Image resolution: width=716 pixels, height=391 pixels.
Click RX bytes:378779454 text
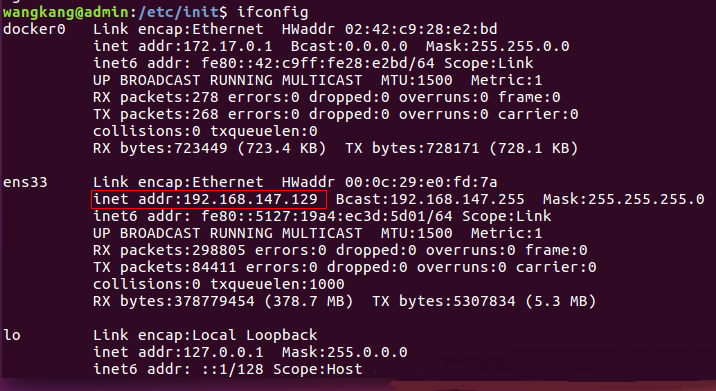click(174, 301)
